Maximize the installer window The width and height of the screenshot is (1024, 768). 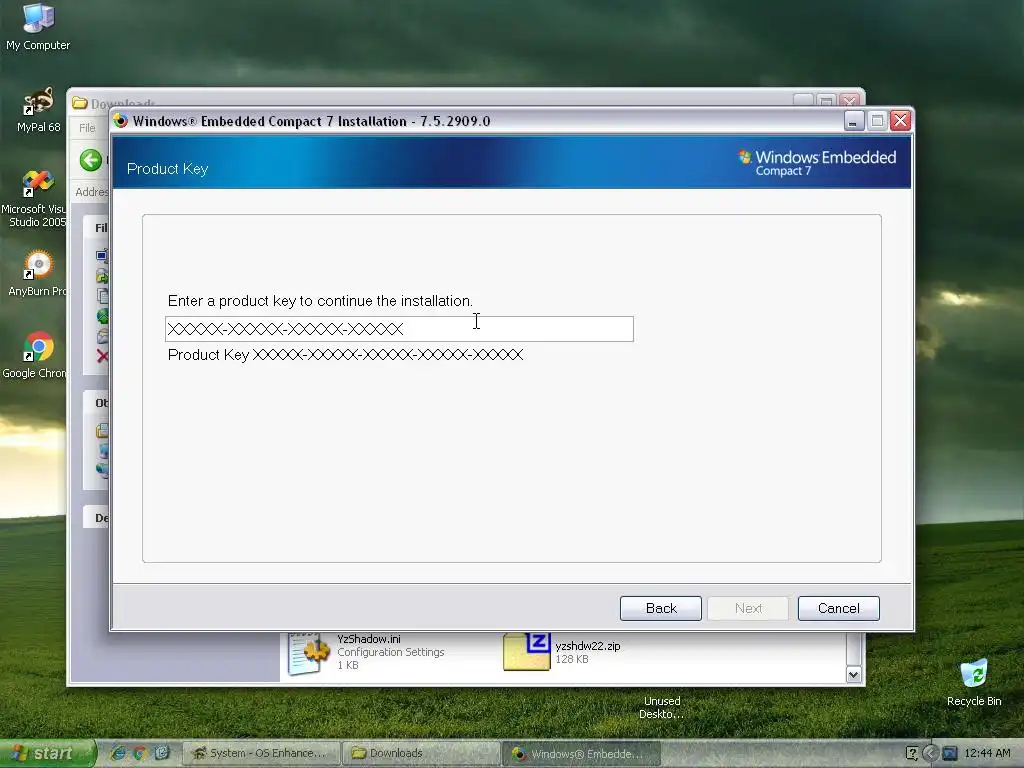pyautogui.click(x=877, y=121)
